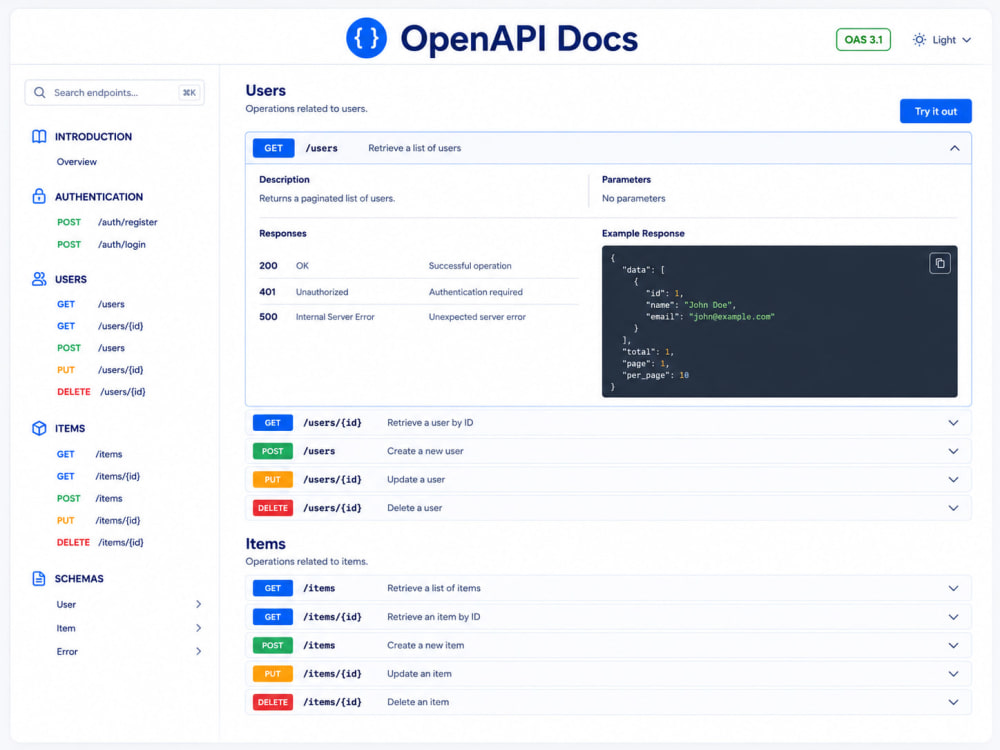Click the PUT badge for /users/{id}
This screenshot has width=1000, height=750.
pyautogui.click(x=272, y=480)
